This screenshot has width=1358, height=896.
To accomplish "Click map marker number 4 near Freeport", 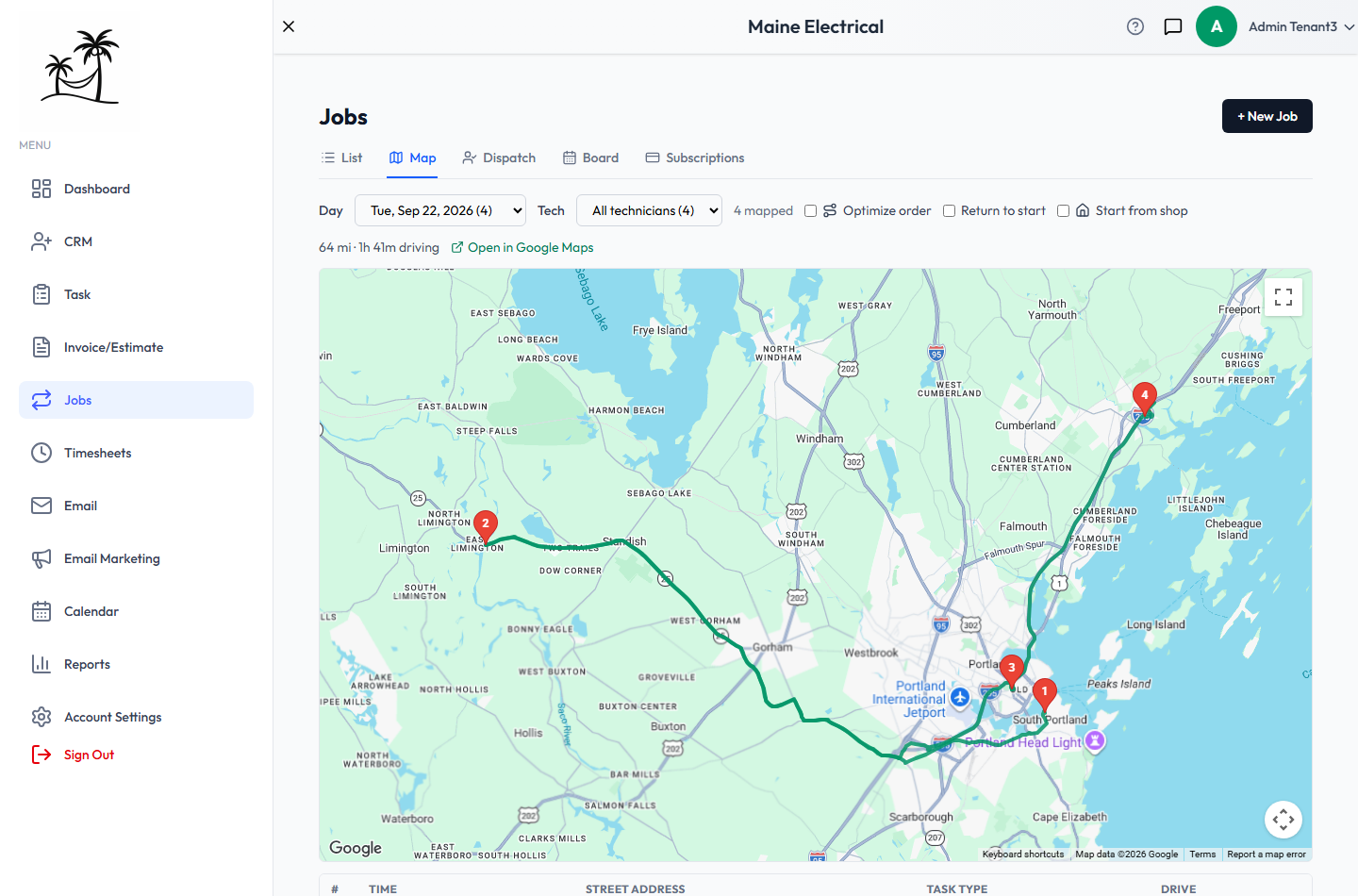I will coord(1145,400).
